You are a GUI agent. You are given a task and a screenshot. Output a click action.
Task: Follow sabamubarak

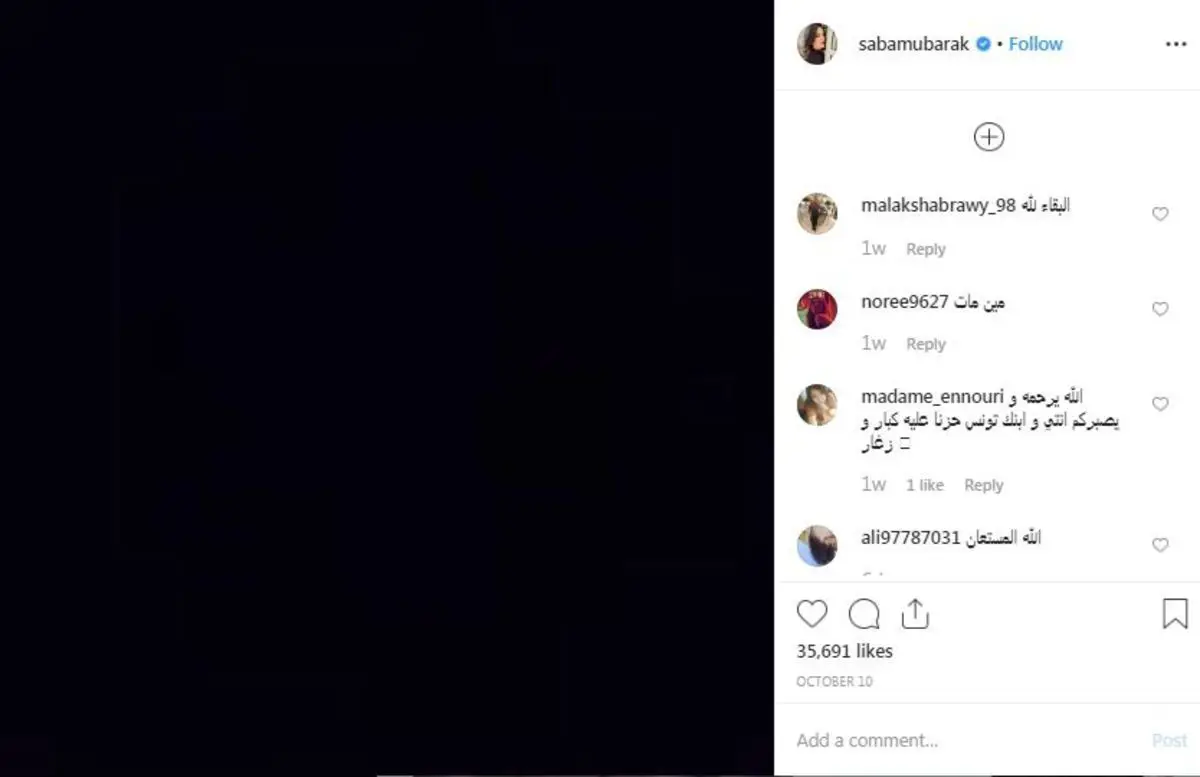(x=1035, y=44)
